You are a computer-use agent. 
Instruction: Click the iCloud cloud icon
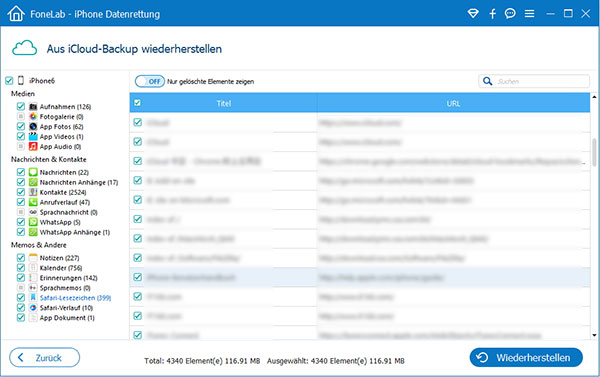pyautogui.click(x=24, y=48)
